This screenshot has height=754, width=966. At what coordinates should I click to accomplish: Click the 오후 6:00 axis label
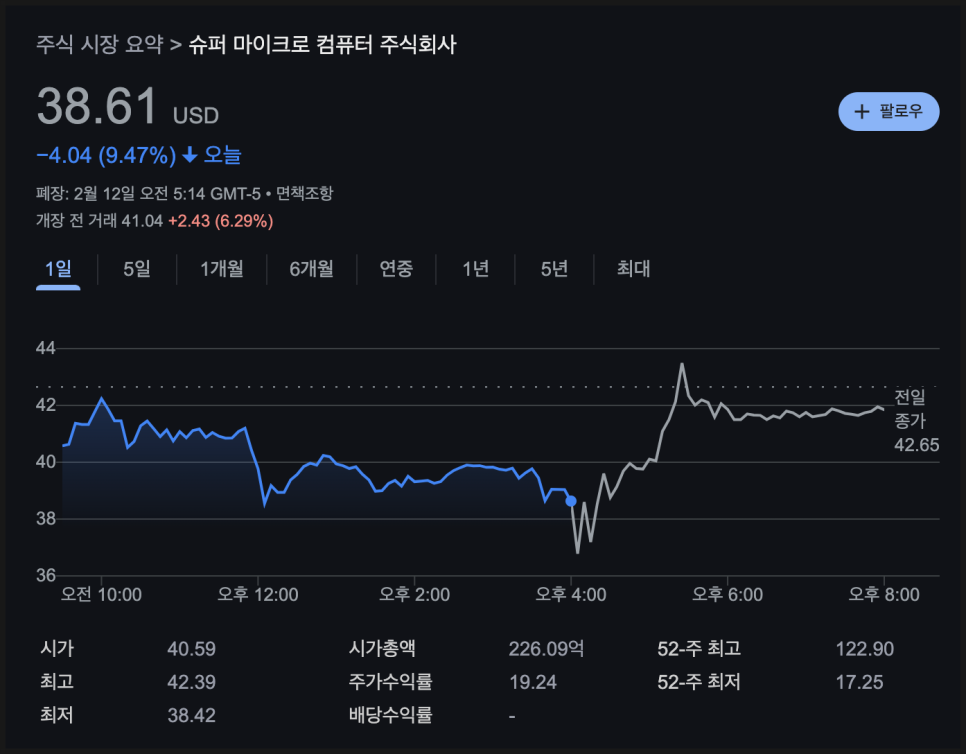(728, 594)
